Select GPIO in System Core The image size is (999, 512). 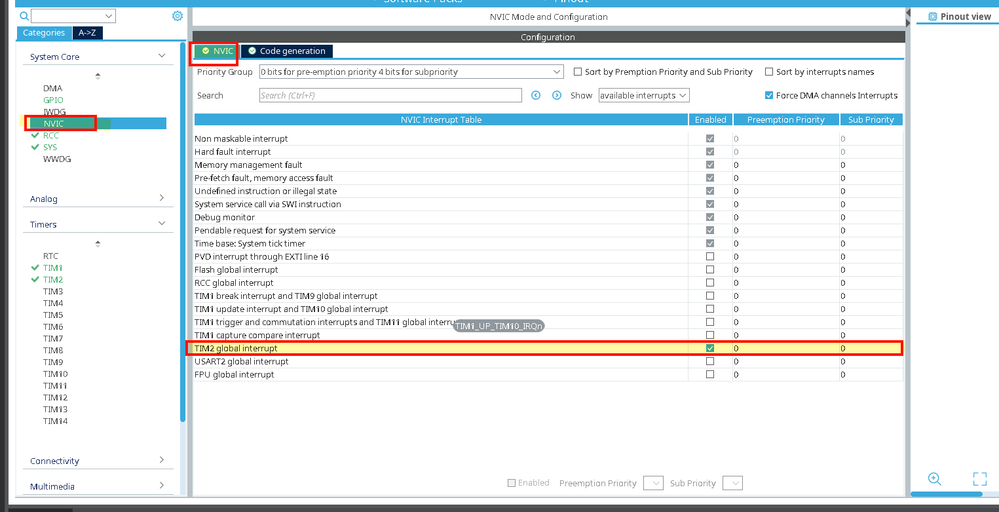[x=54, y=100]
